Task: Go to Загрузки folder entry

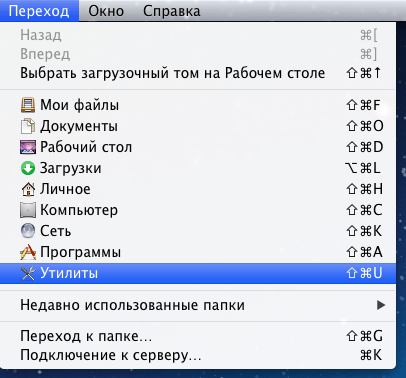Action: 198,168
